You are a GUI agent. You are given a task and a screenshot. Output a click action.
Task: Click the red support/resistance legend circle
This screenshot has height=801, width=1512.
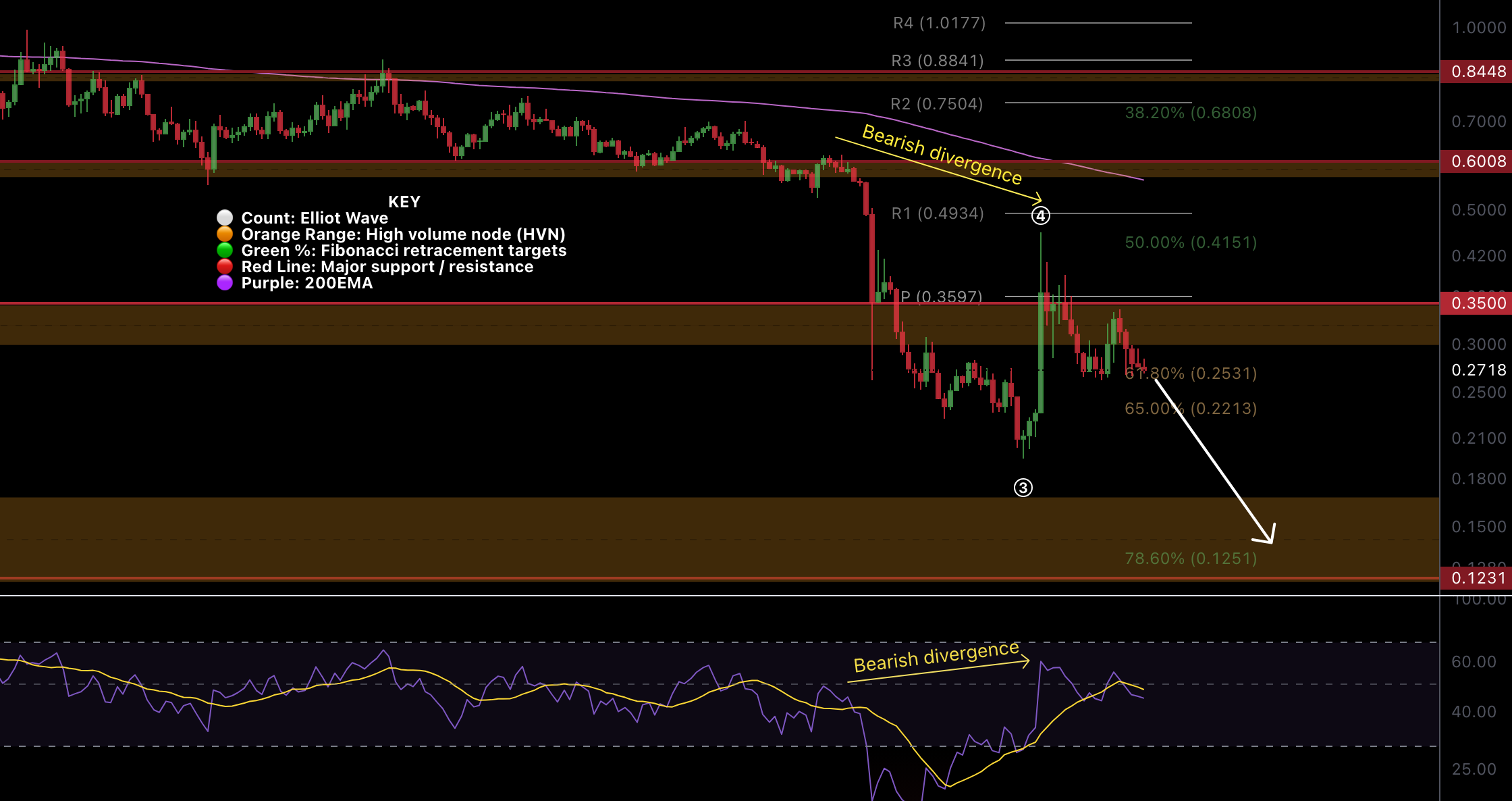tap(225, 266)
